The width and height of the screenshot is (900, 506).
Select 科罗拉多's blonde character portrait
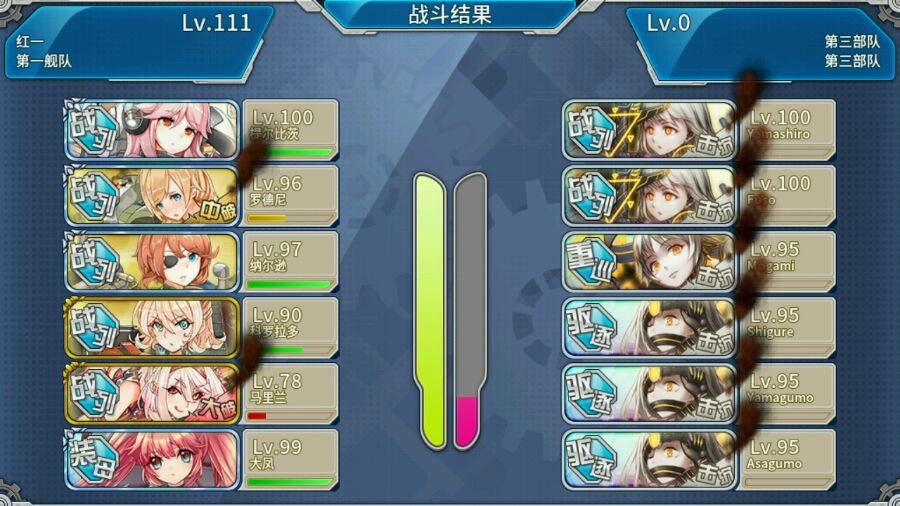pyautogui.click(x=152, y=328)
